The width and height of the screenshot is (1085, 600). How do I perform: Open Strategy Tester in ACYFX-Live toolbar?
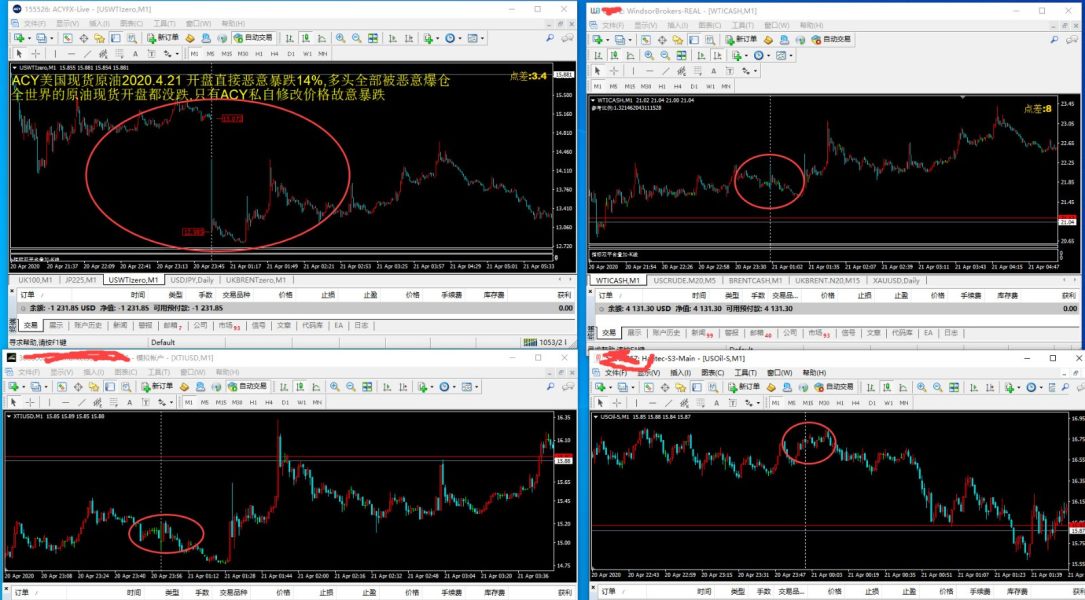click(132, 37)
